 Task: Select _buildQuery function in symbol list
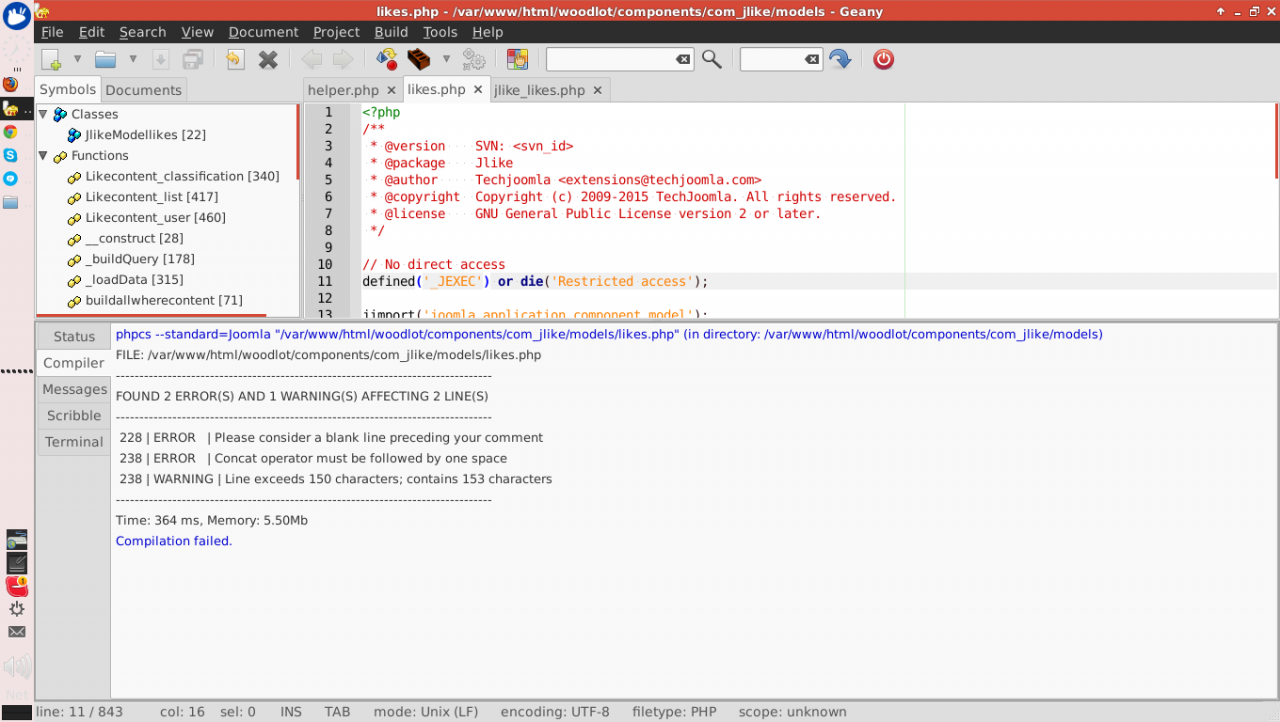click(x=139, y=259)
